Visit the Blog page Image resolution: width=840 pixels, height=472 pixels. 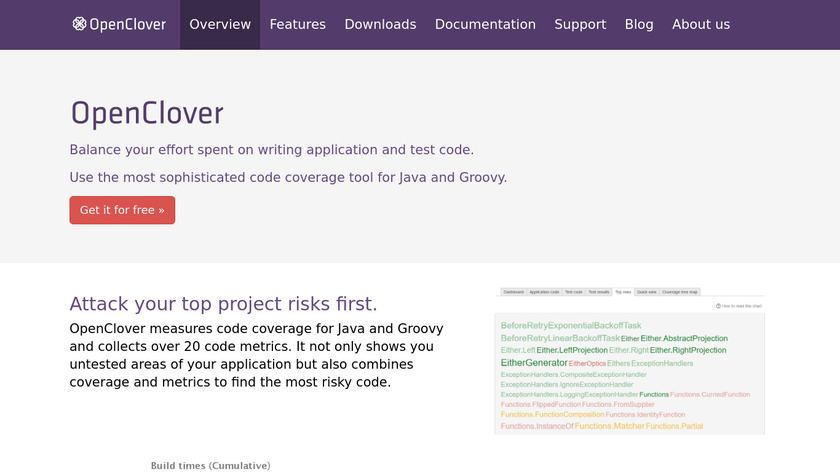639,24
